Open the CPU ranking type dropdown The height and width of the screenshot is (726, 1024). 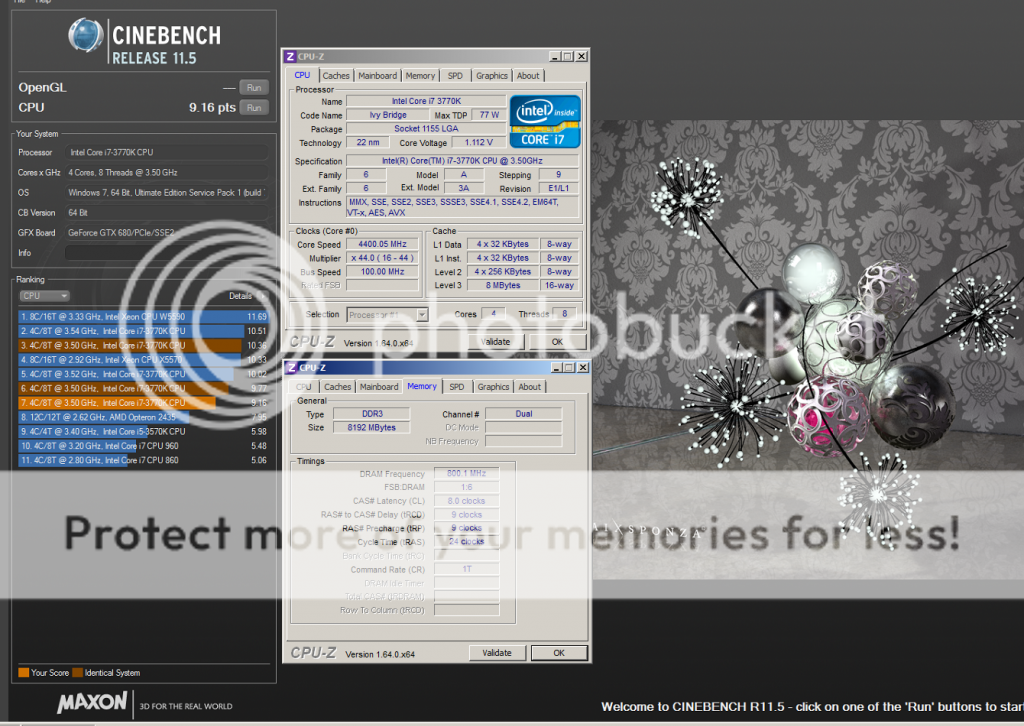tap(44, 296)
